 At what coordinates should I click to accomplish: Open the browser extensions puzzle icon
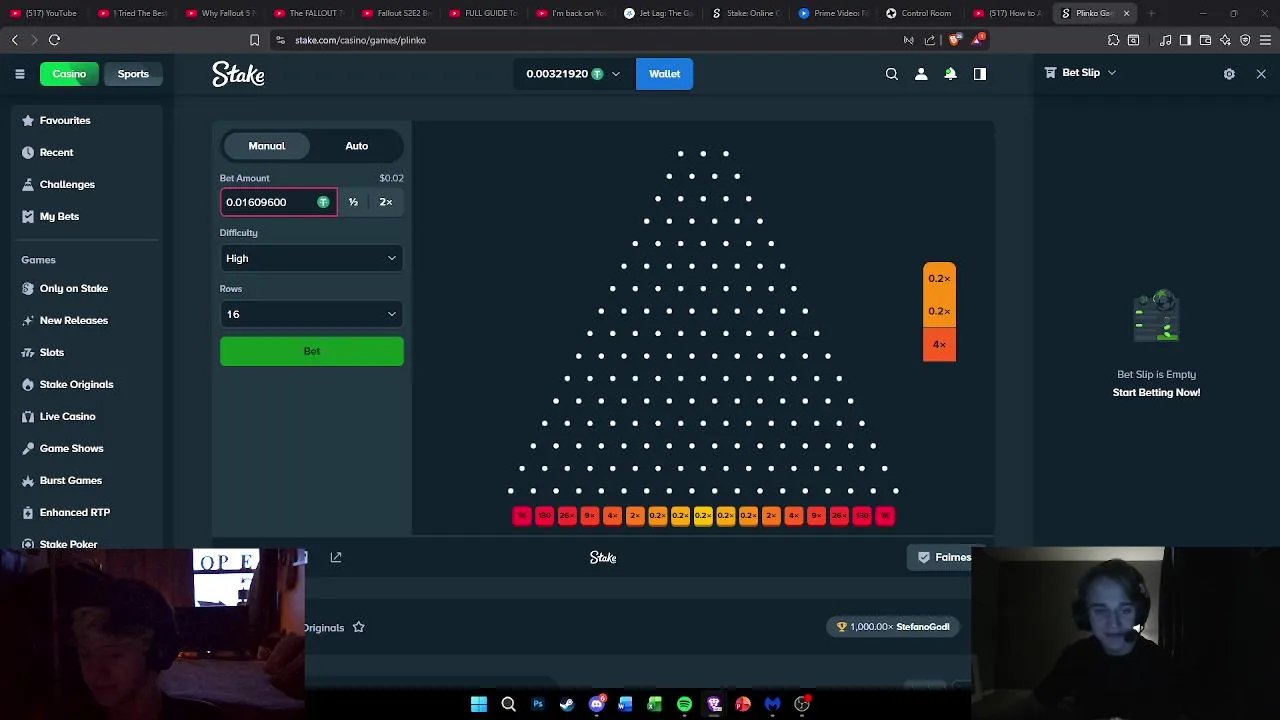coord(1113,40)
